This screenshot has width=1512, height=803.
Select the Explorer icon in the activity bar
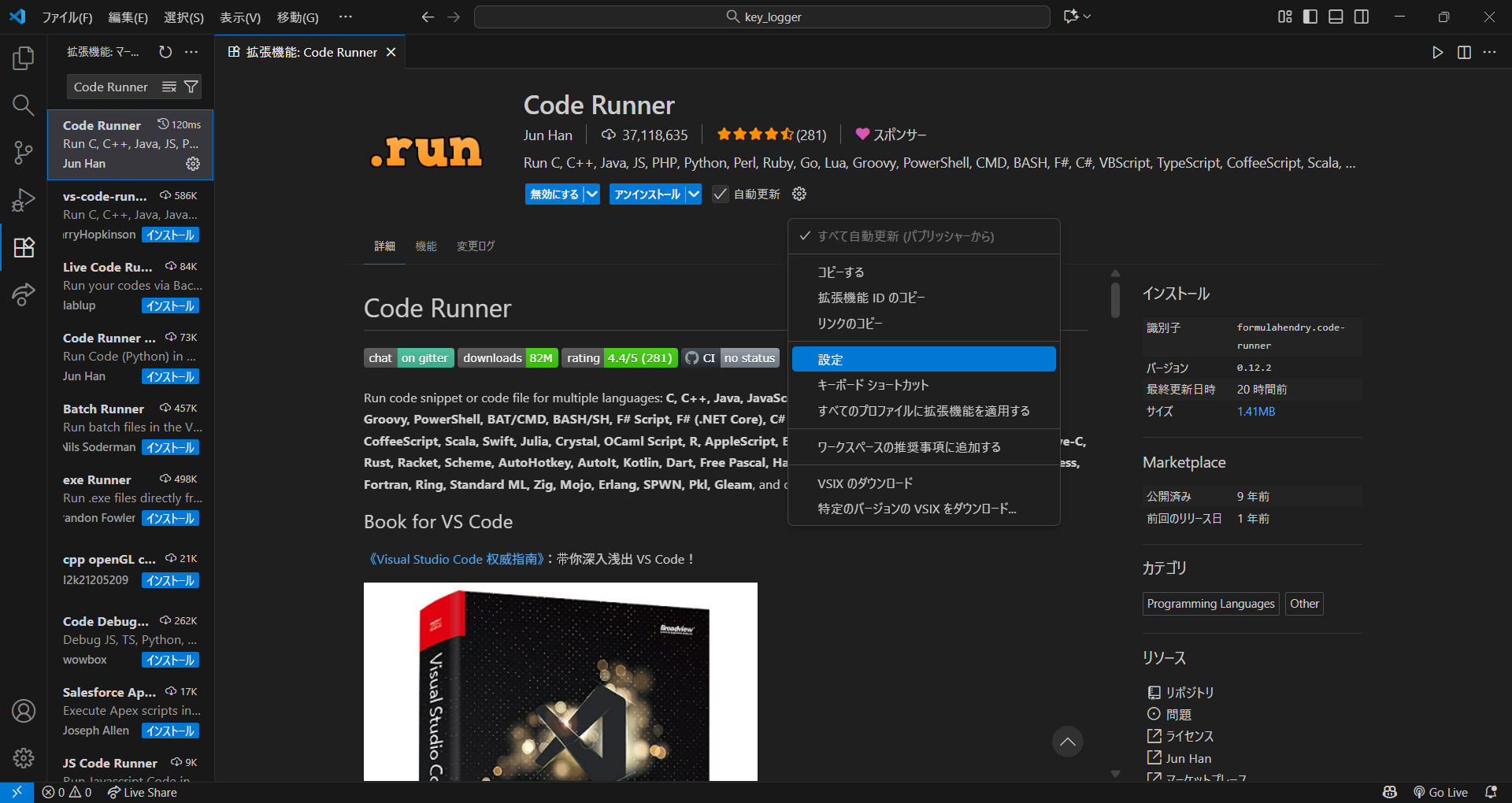[23, 57]
